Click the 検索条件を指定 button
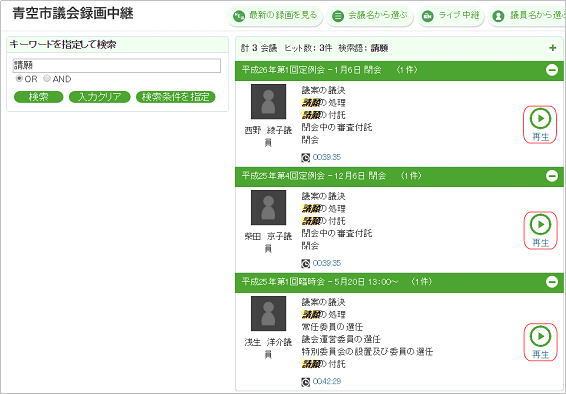The height and width of the screenshot is (394, 566). pos(175,97)
